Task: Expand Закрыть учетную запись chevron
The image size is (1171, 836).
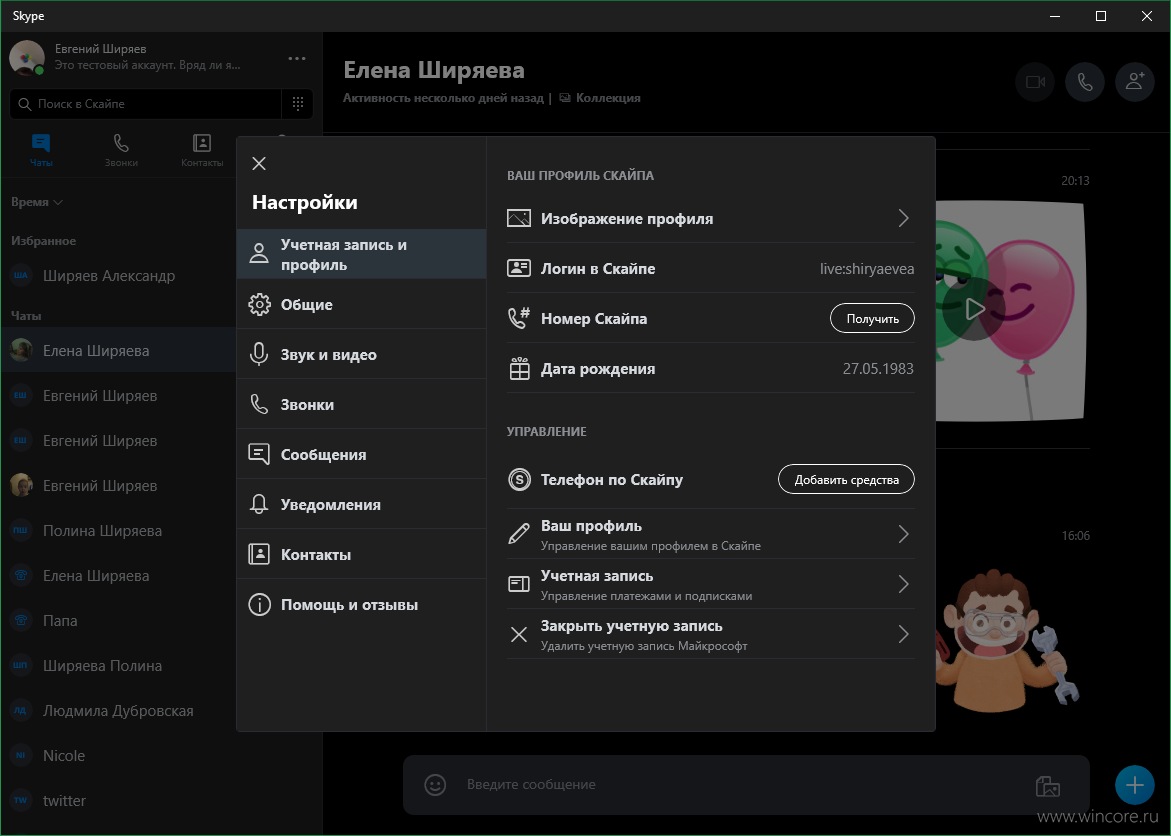Action: click(x=904, y=634)
